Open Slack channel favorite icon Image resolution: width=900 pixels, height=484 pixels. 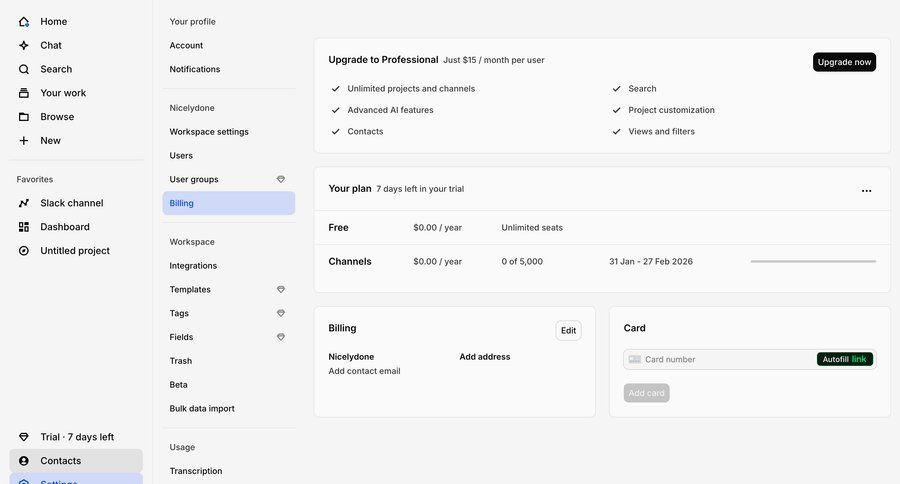tap(24, 203)
